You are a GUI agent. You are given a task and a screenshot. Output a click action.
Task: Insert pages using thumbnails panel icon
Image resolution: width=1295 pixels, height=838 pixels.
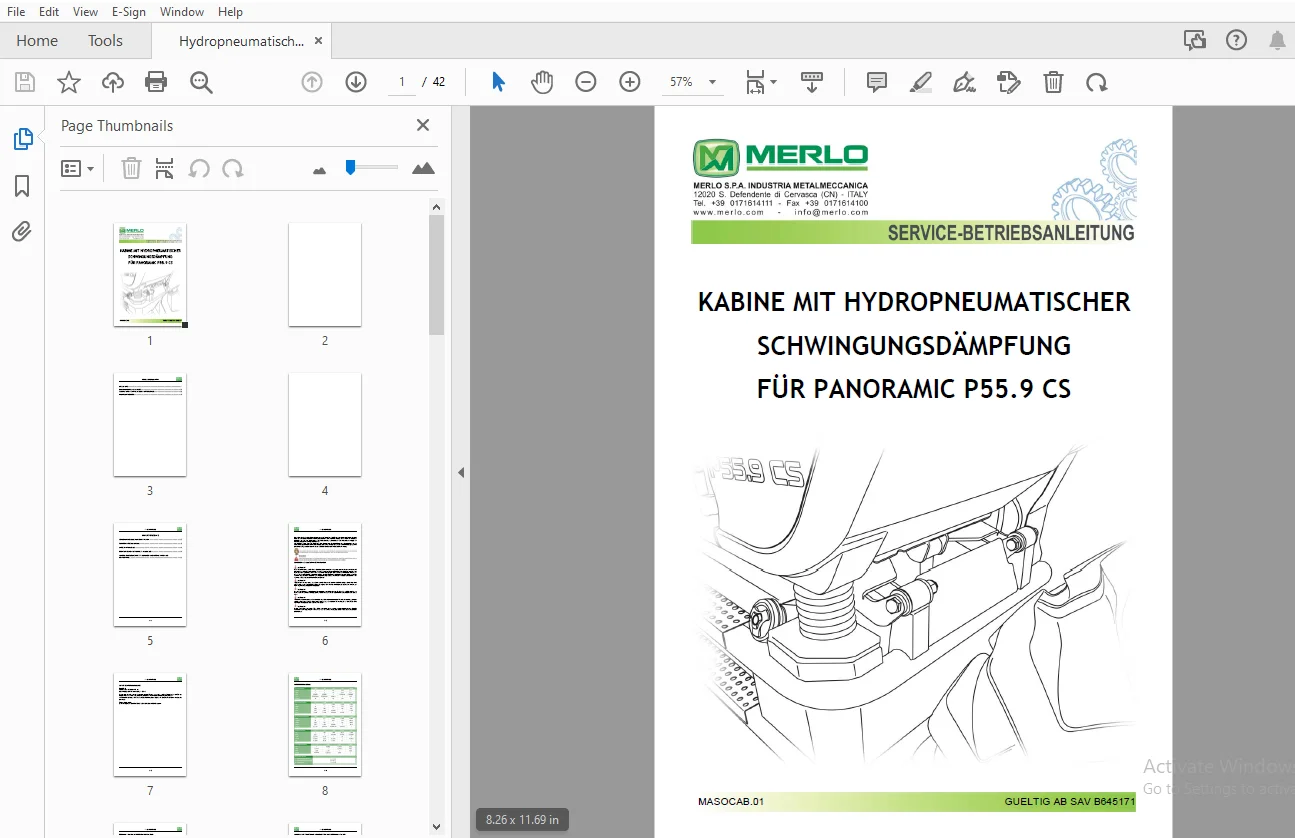165,168
